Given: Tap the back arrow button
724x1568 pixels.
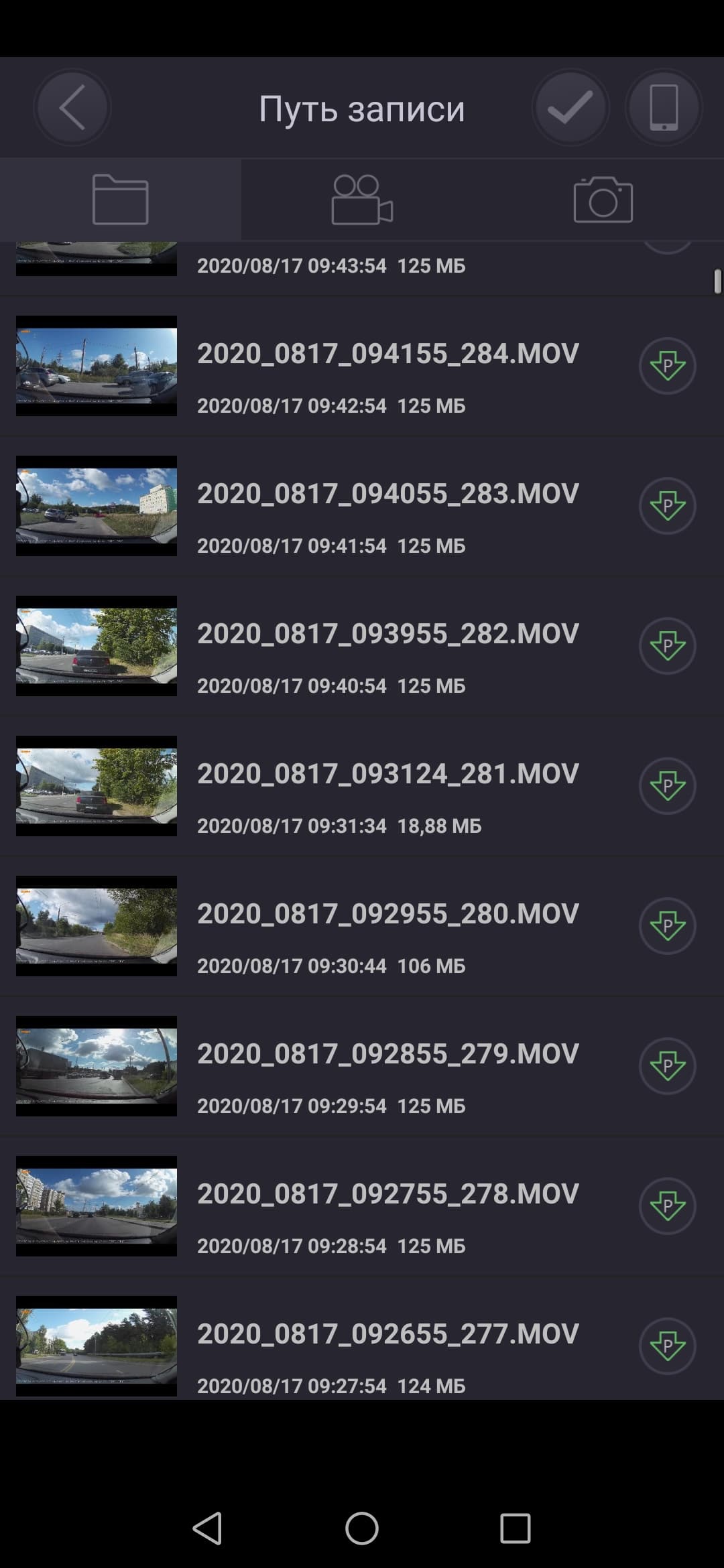Looking at the screenshot, I should (72, 107).
